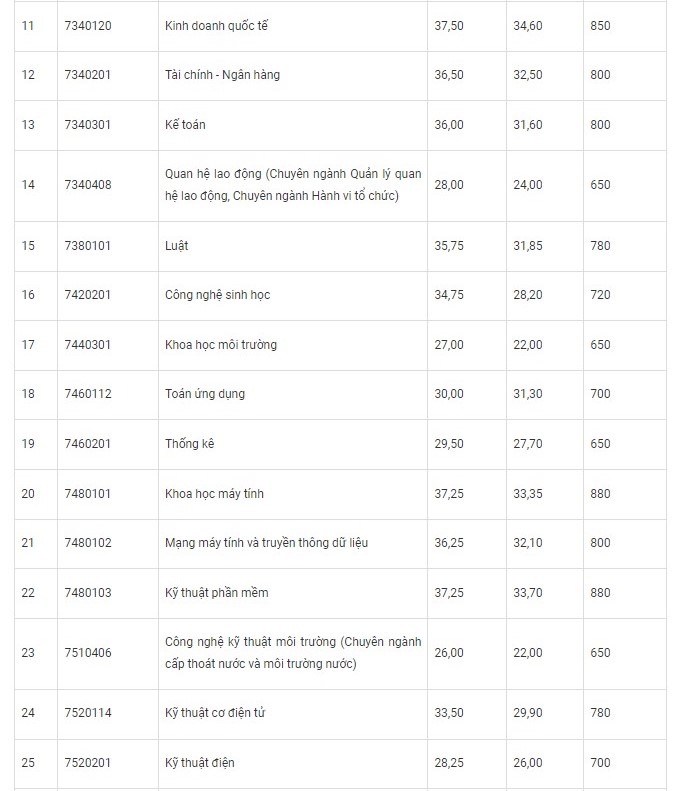Select the 'Kỹ thuật phần mềm' major cell
Image resolution: width=678 pixels, height=791 pixels.
pyautogui.click(x=216, y=593)
